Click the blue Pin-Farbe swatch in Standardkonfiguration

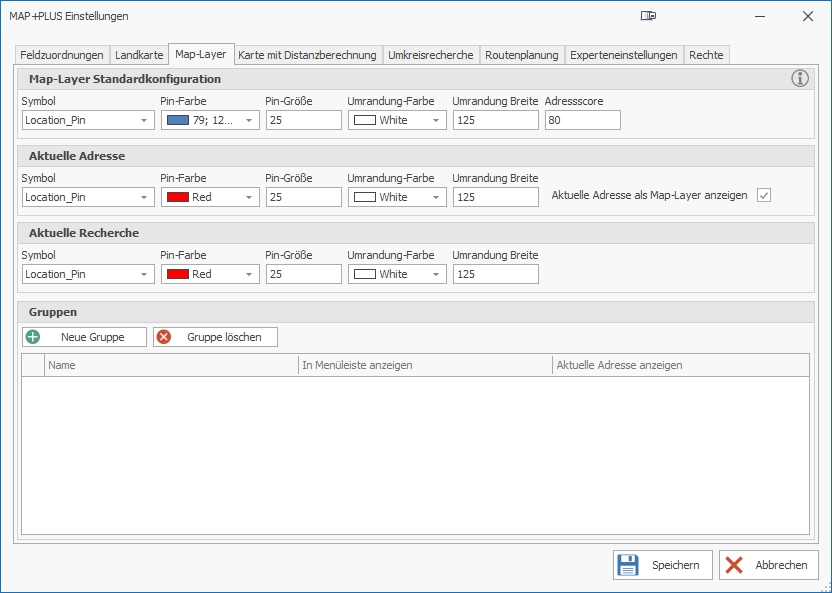177,120
